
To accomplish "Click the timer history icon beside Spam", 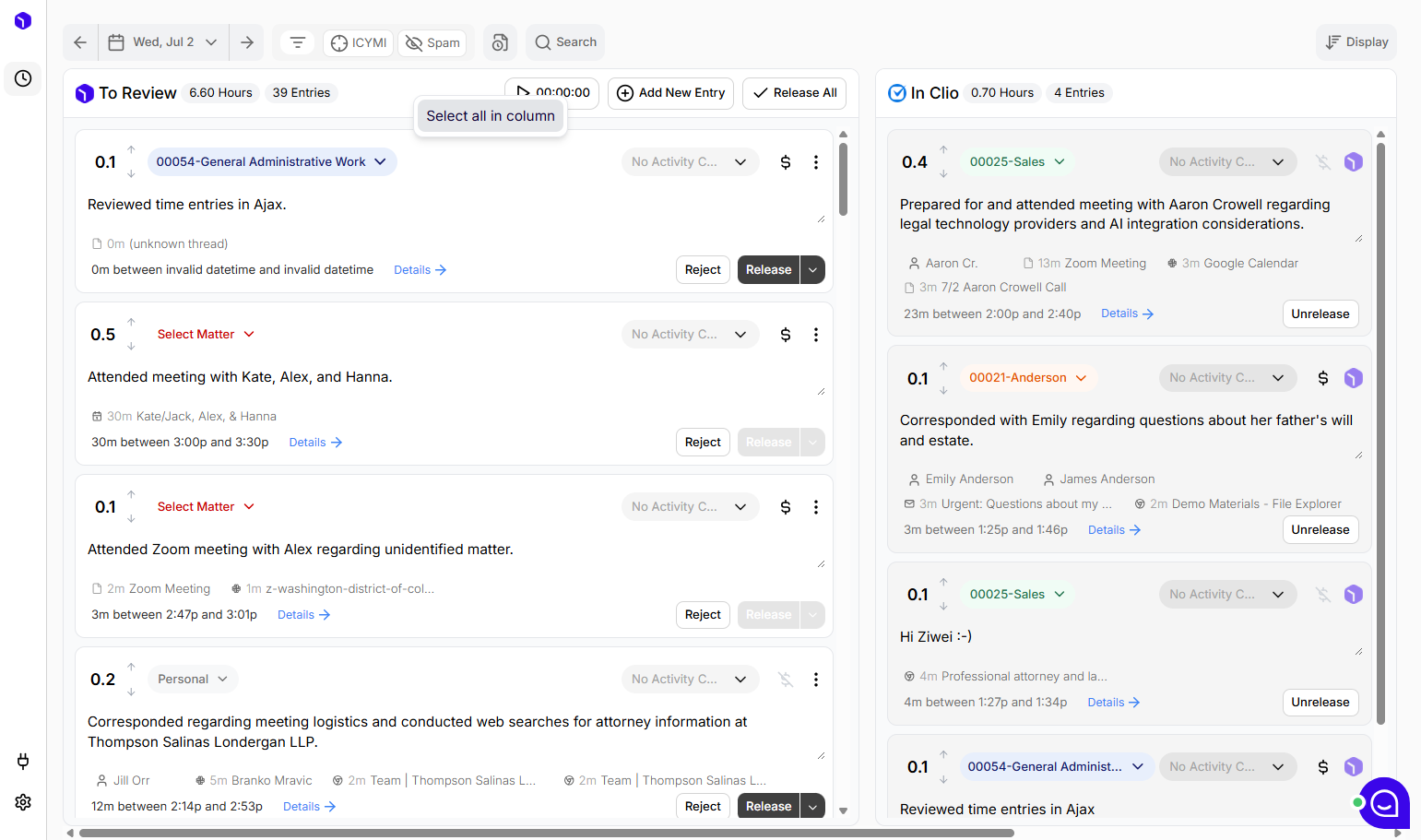I will pos(500,42).
